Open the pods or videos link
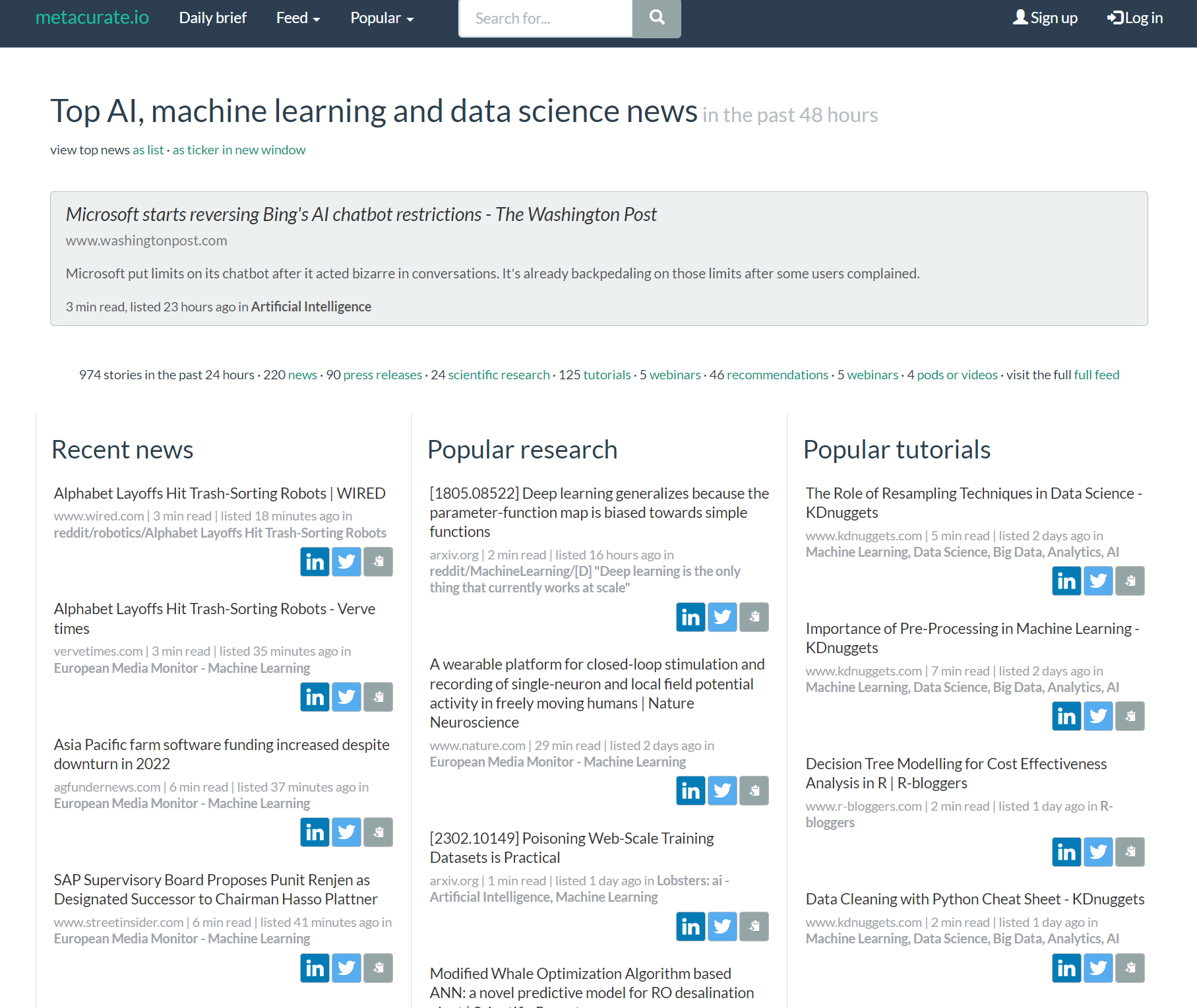The image size is (1197, 1008). tap(957, 375)
